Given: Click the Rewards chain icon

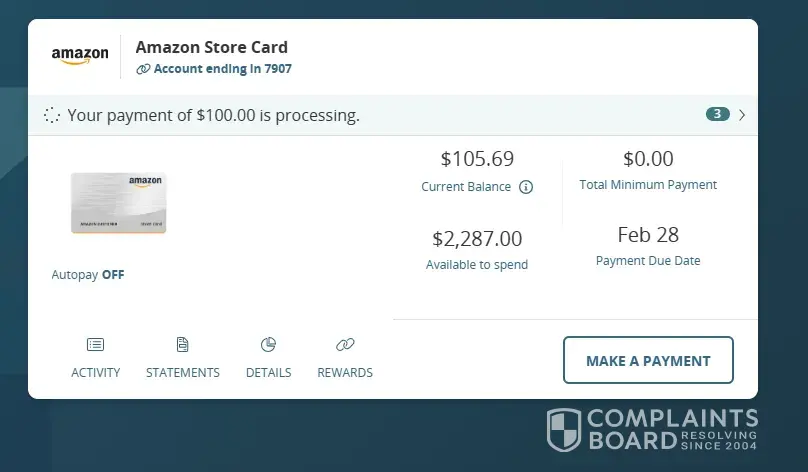Looking at the screenshot, I should [345, 345].
